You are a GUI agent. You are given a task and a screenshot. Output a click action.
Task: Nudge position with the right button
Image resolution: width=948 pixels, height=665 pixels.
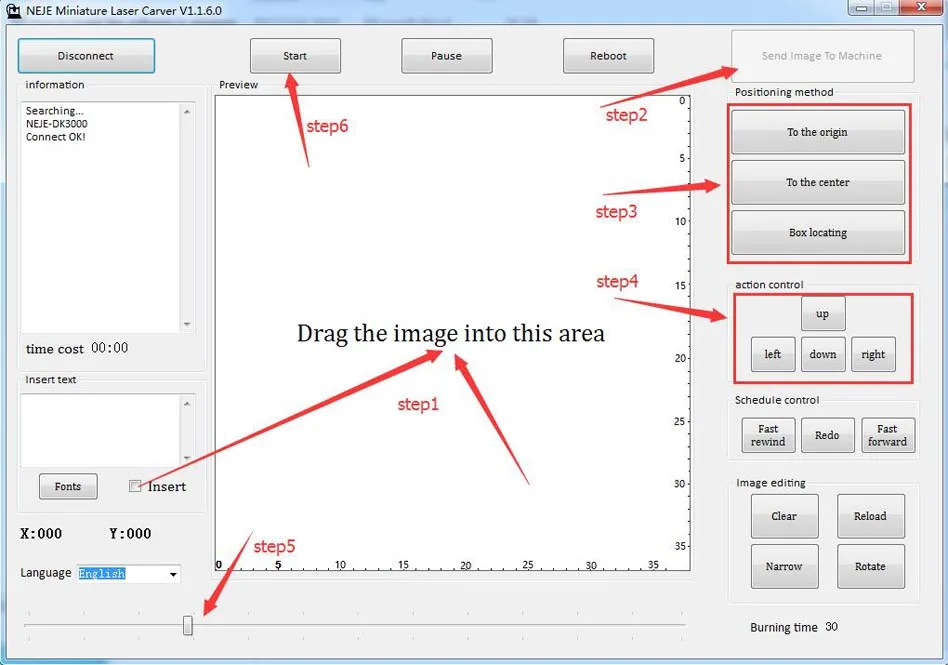pos(873,354)
